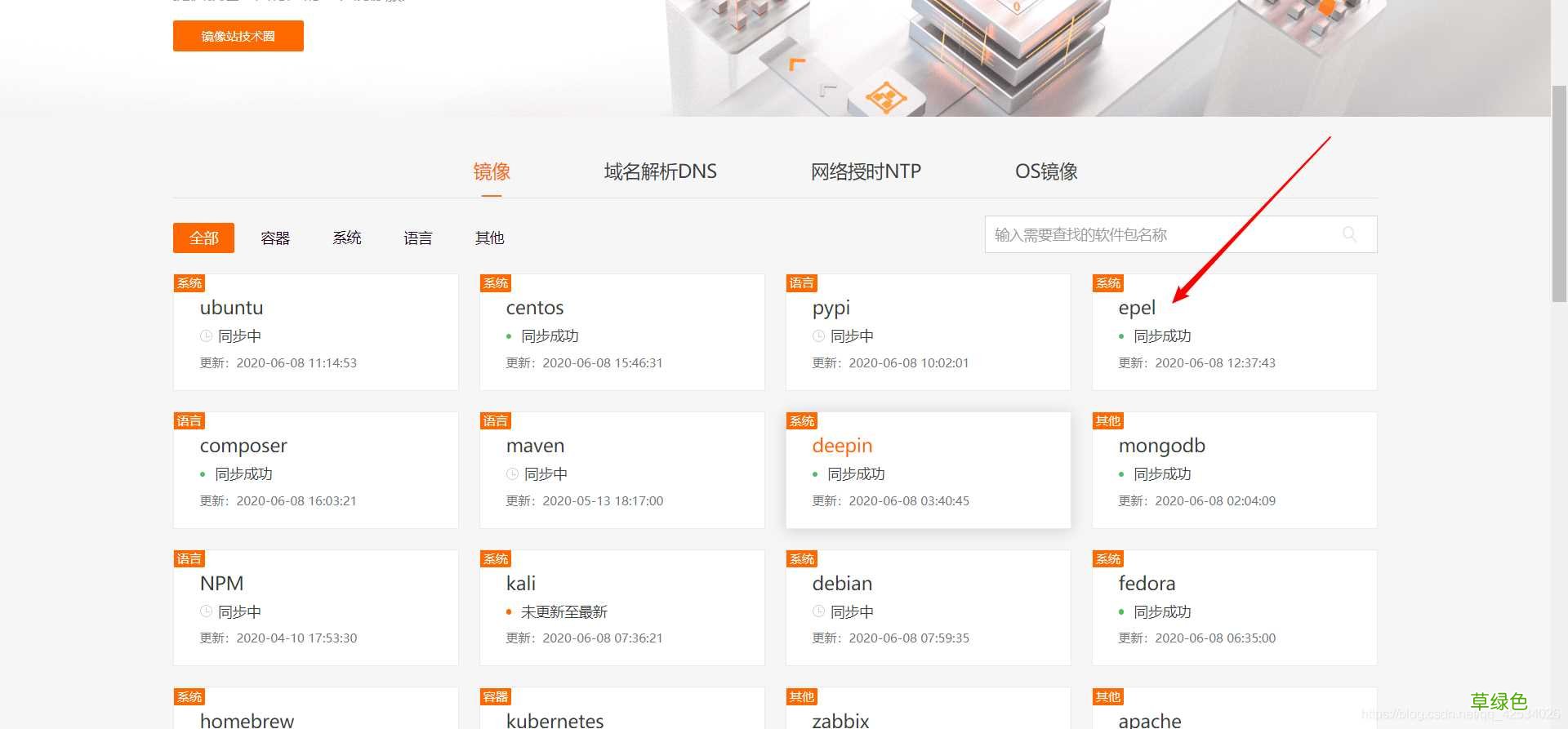Screen dimensions: 1568x729
Task: Click the clock icon on pypi card
Action: coord(818,336)
